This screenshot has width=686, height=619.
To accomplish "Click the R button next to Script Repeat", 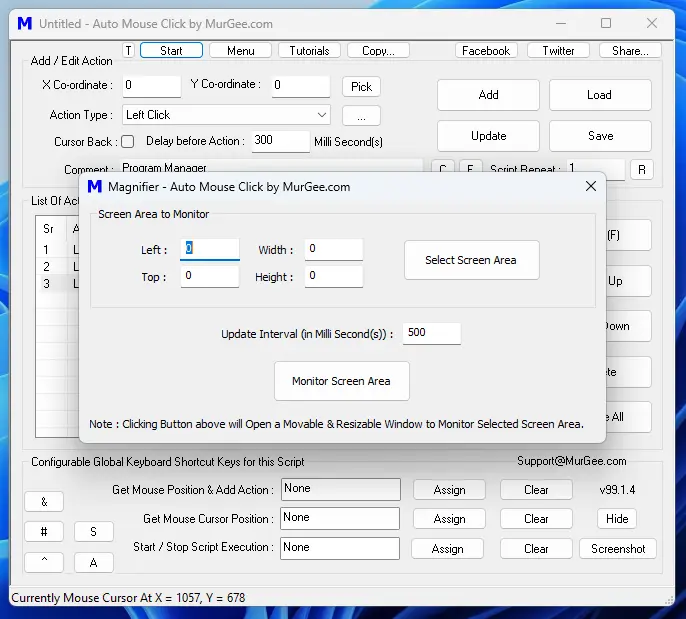I will tap(642, 170).
